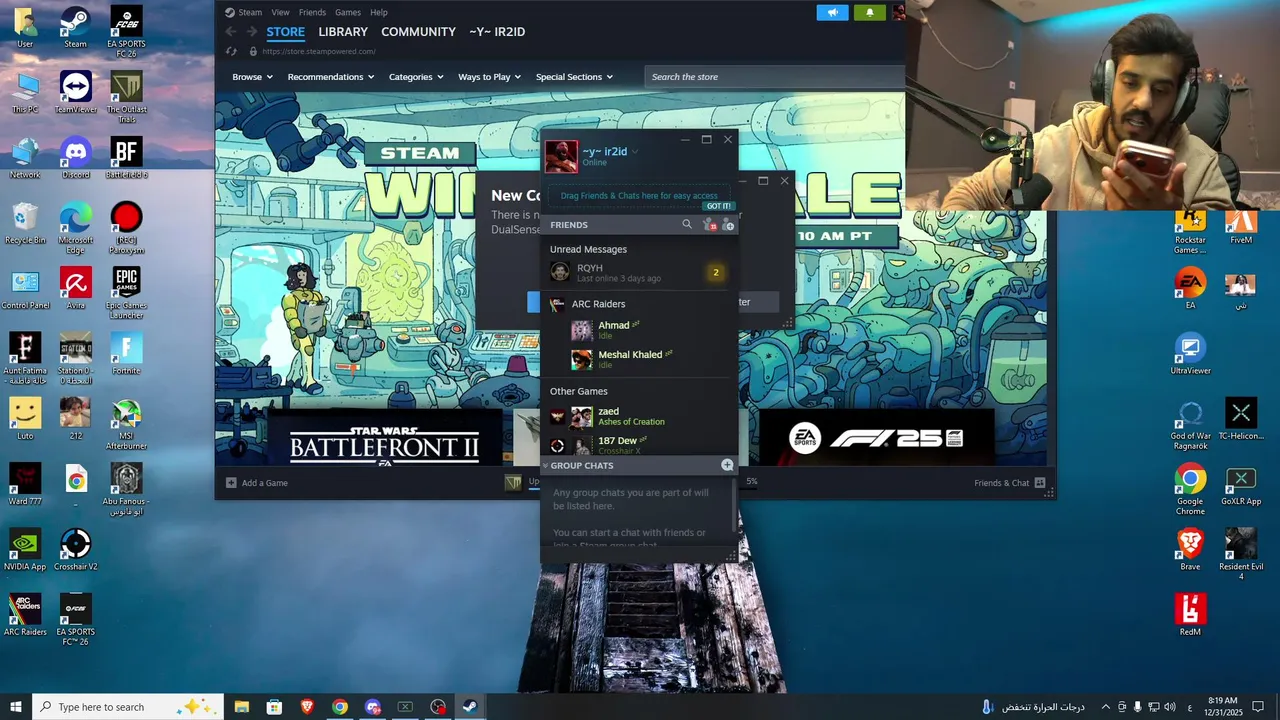The height and width of the screenshot is (720, 1280).
Task: Open the F1 25 game banner
Action: [x=877, y=437]
